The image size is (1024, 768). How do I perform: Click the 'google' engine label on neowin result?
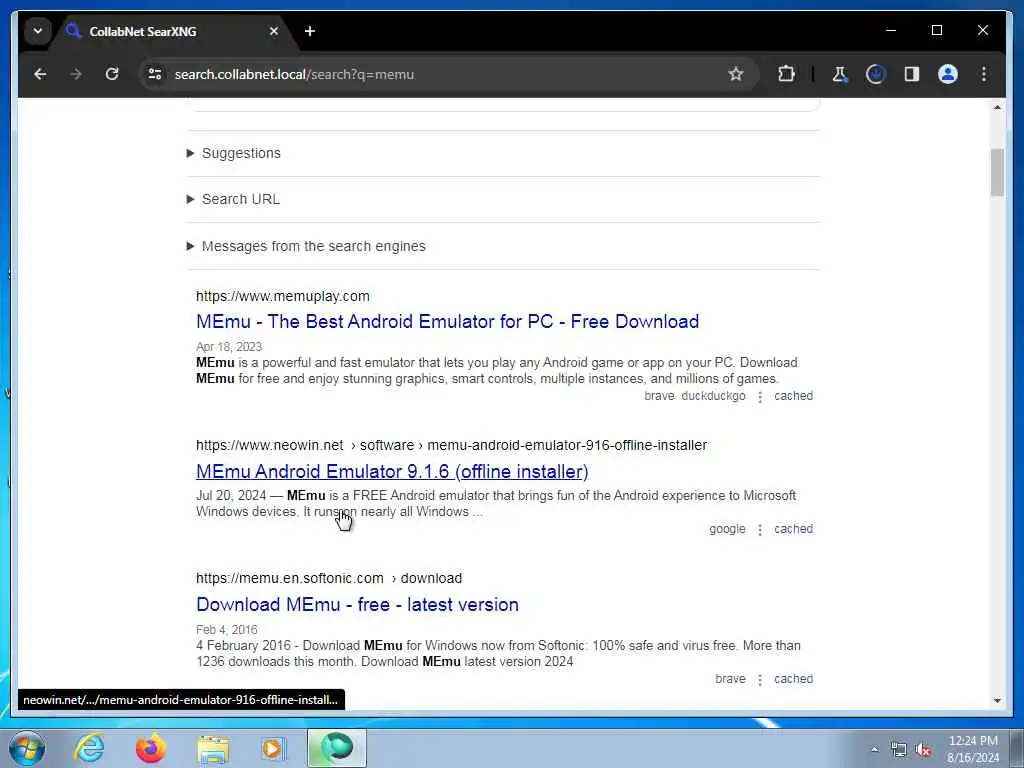pos(728,529)
